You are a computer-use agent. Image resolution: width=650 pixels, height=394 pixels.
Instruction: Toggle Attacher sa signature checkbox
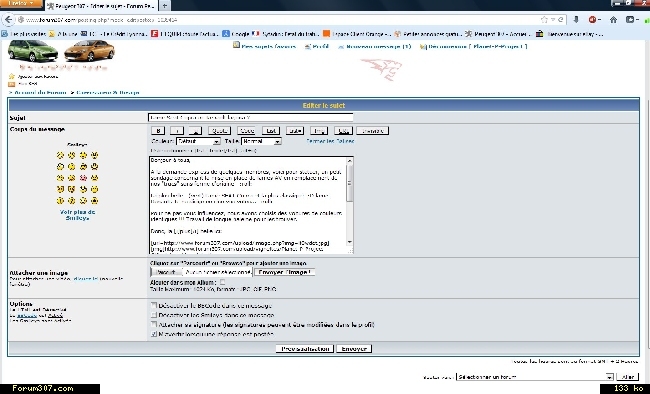pos(154,324)
